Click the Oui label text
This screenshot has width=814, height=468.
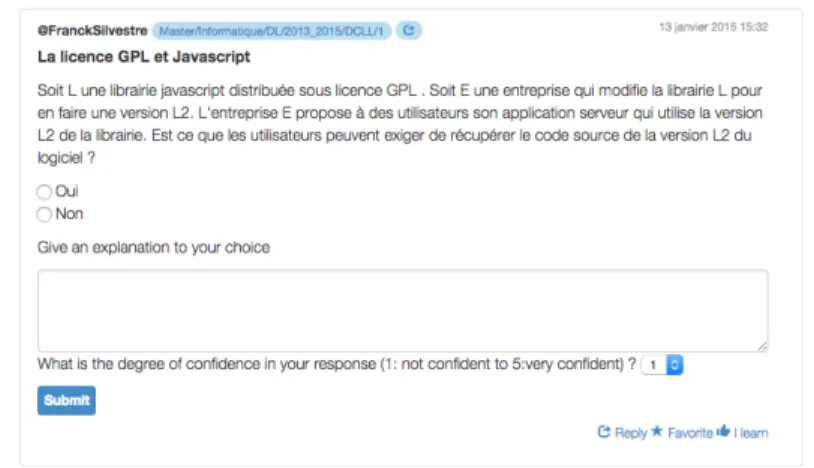(x=67, y=191)
